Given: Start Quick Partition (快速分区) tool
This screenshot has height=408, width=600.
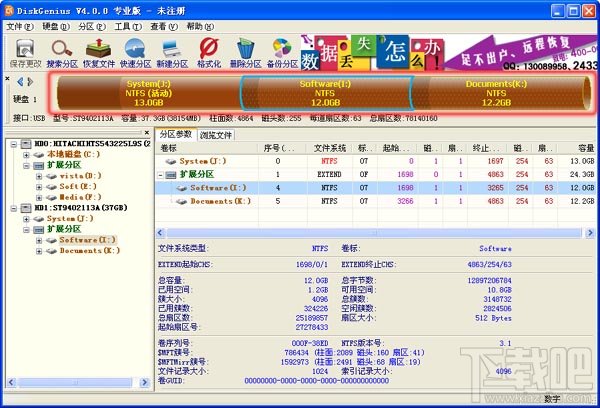Looking at the screenshot, I should click(135, 54).
